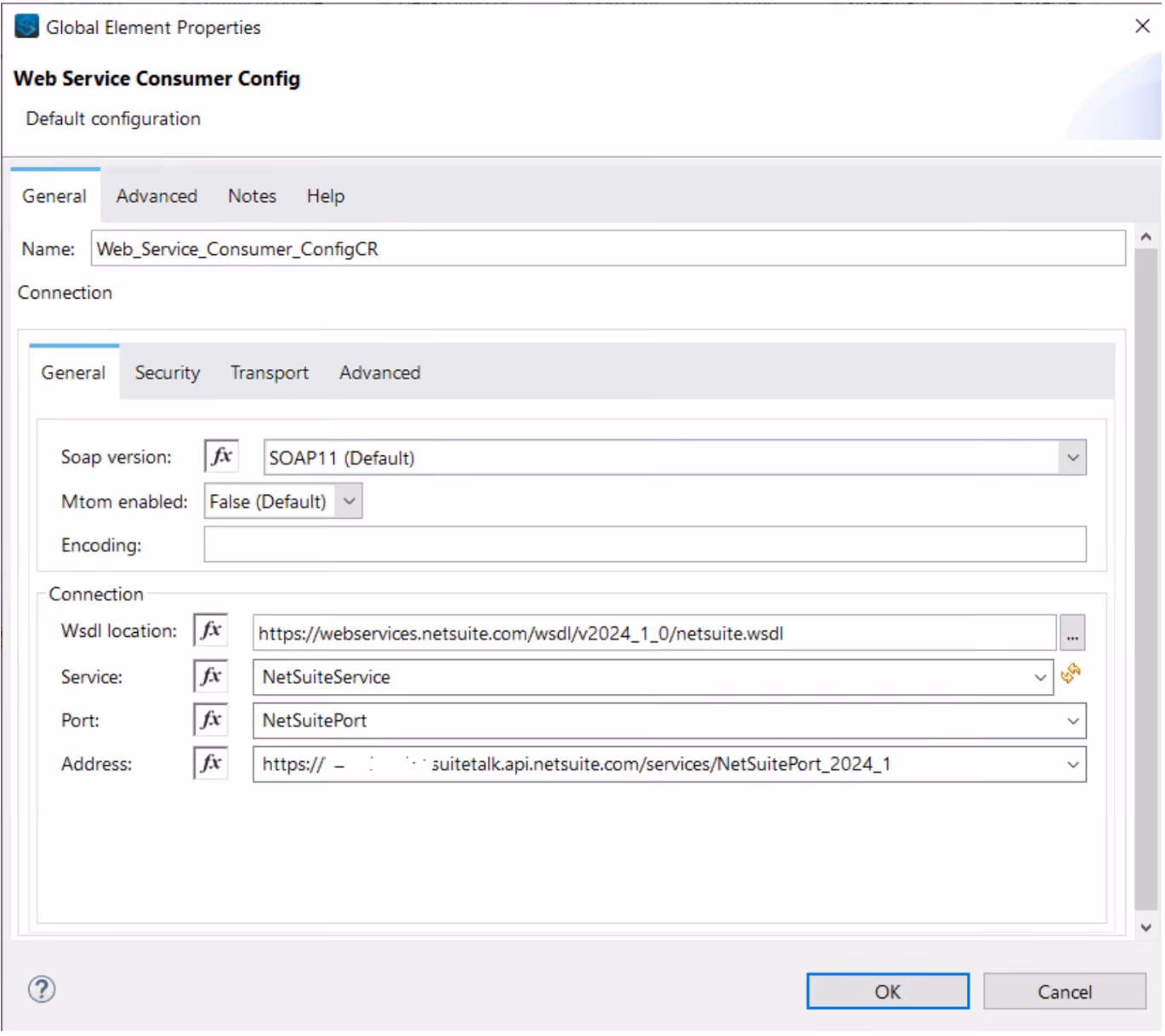Click the 'Web Service Consumer Config' heading

tap(157, 78)
